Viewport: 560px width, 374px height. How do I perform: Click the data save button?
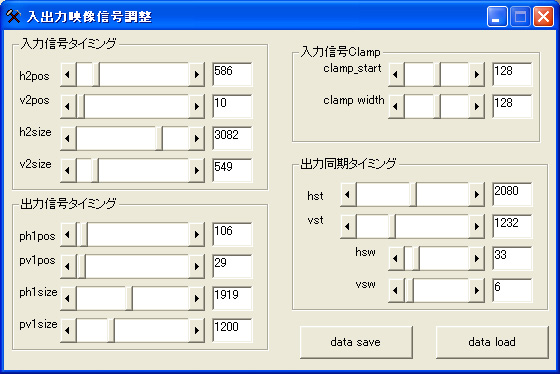(x=356, y=342)
